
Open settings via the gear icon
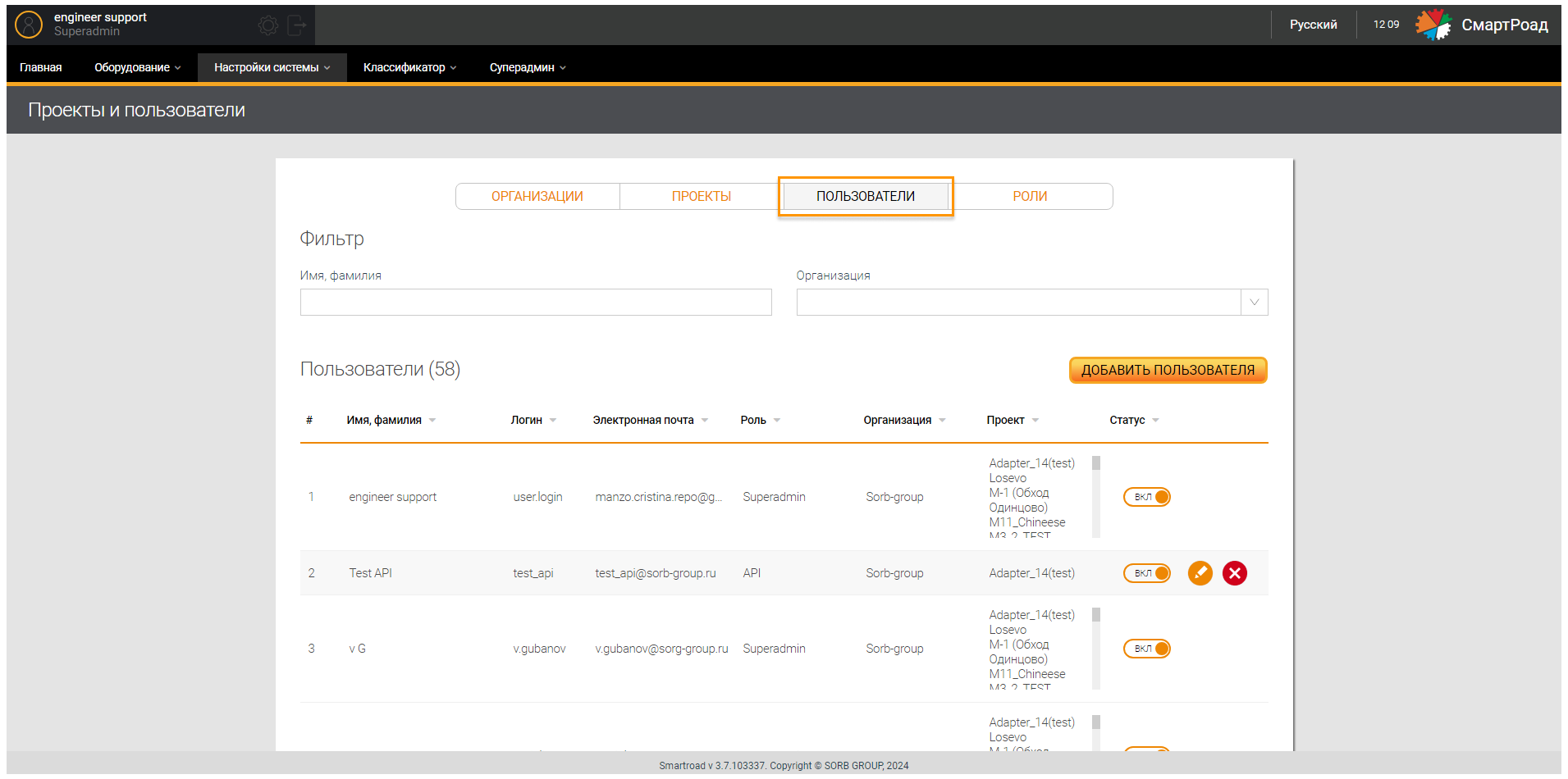coord(268,25)
